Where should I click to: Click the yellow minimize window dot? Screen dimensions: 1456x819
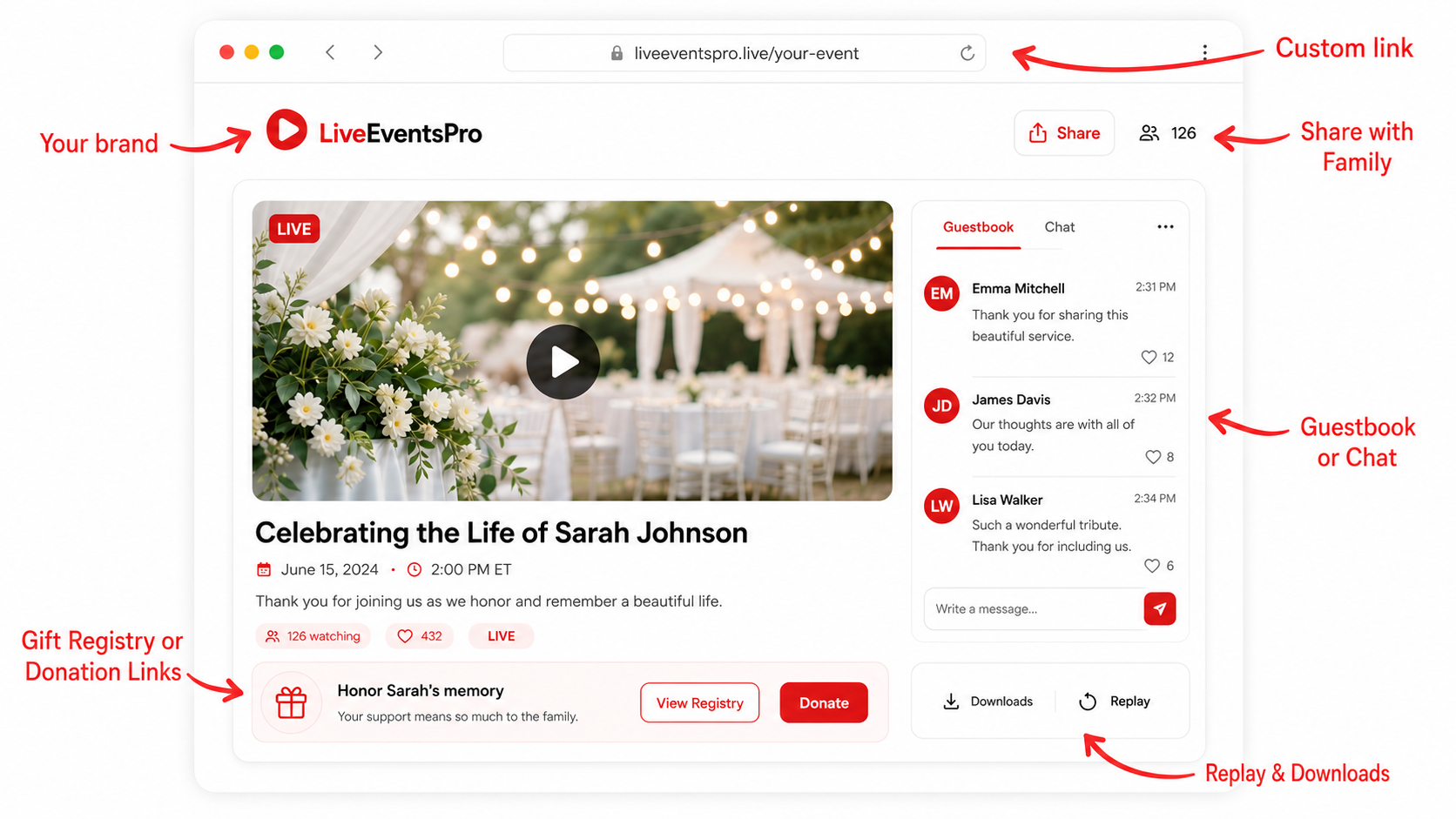pyautogui.click(x=252, y=52)
